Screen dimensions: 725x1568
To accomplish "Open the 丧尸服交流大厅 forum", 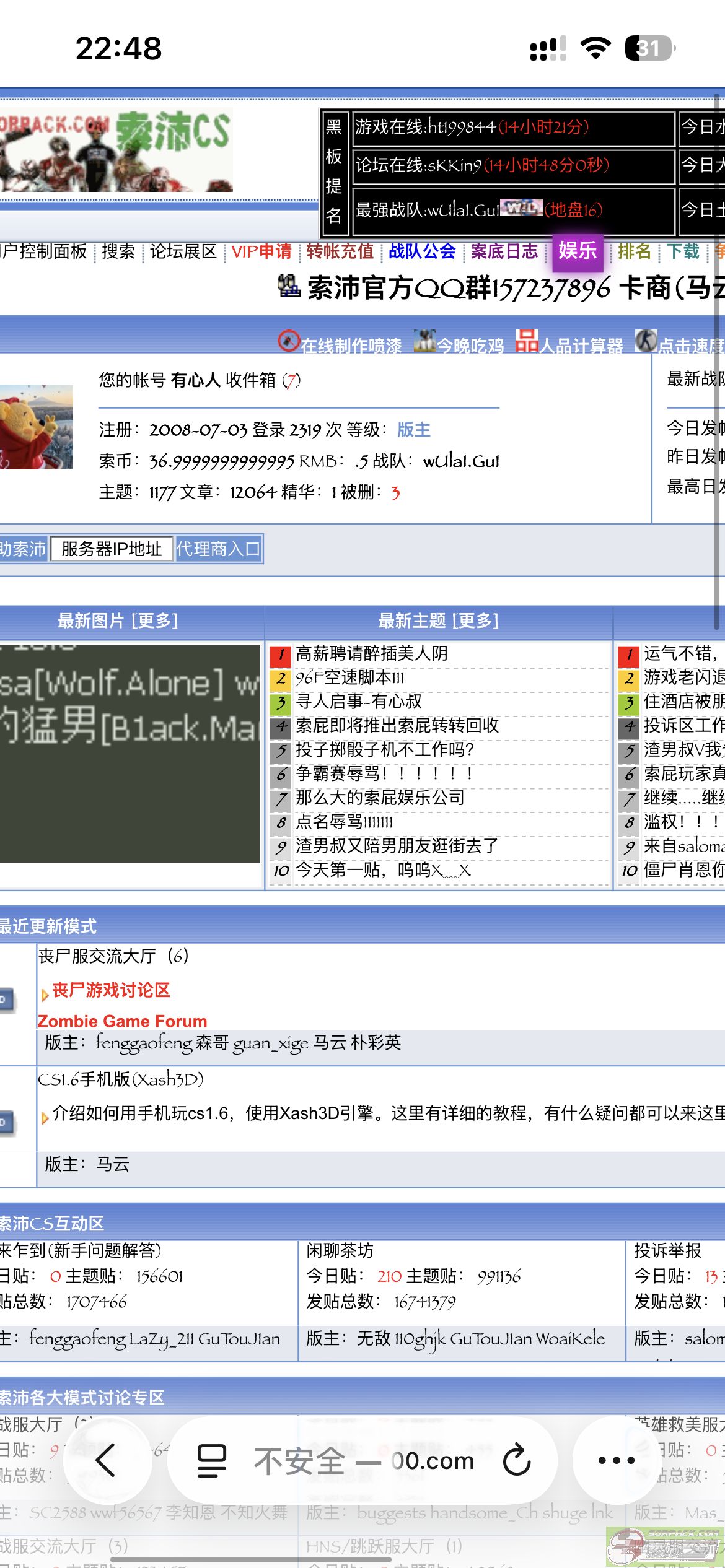I will tap(97, 956).
